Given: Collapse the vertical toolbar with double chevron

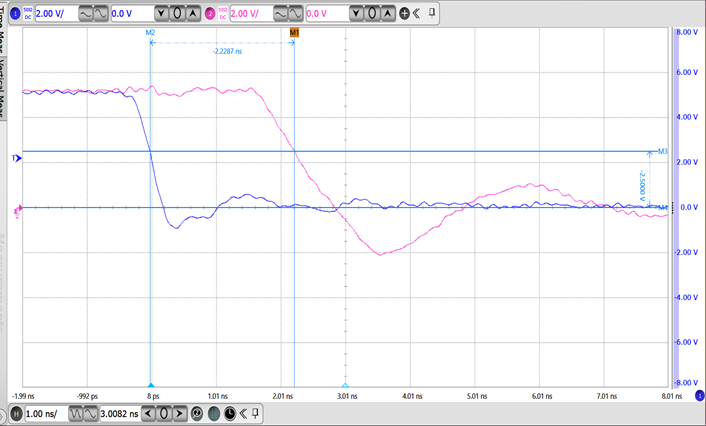Looking at the screenshot, I should pyautogui.click(x=416, y=14).
